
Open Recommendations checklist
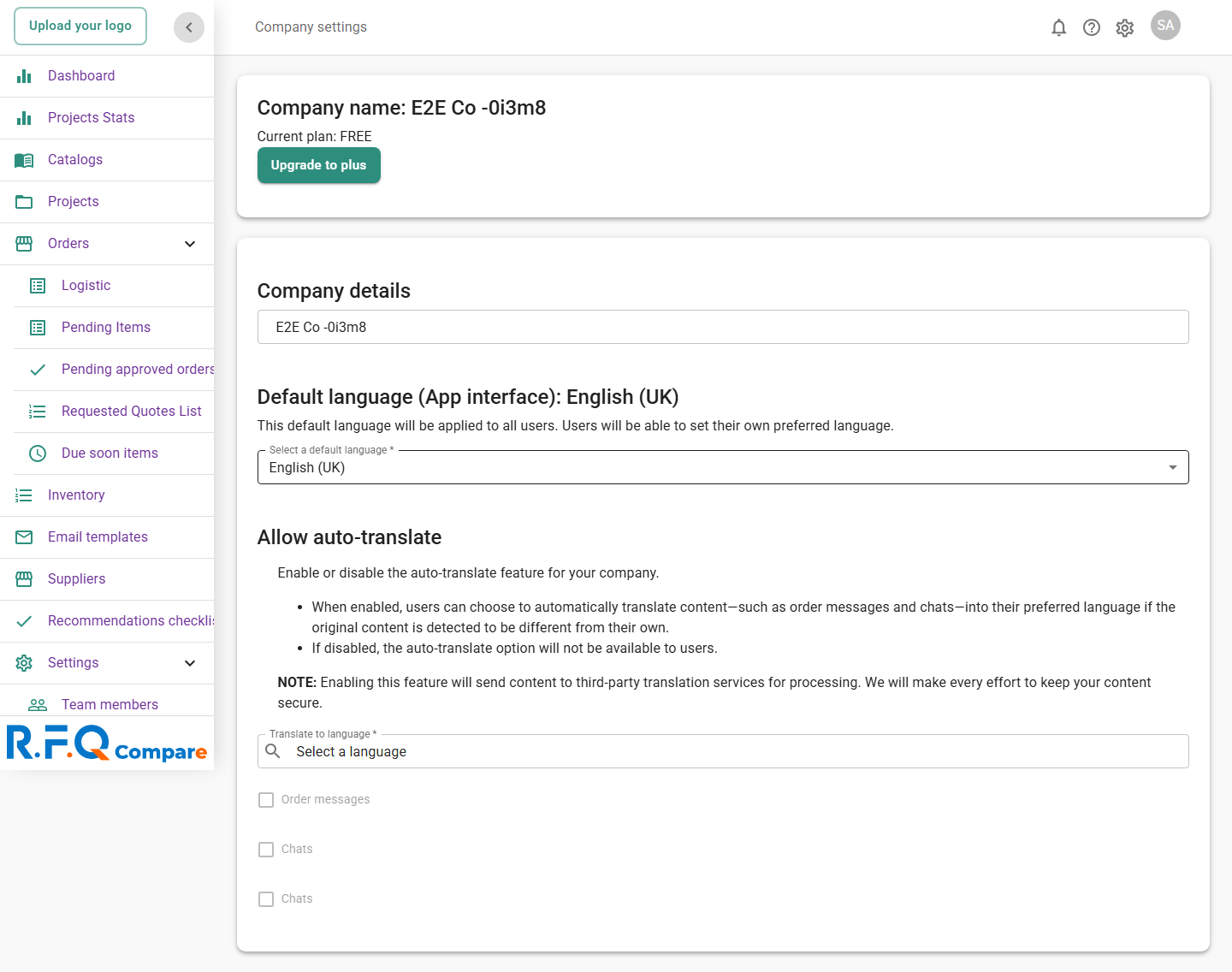[x=131, y=621]
